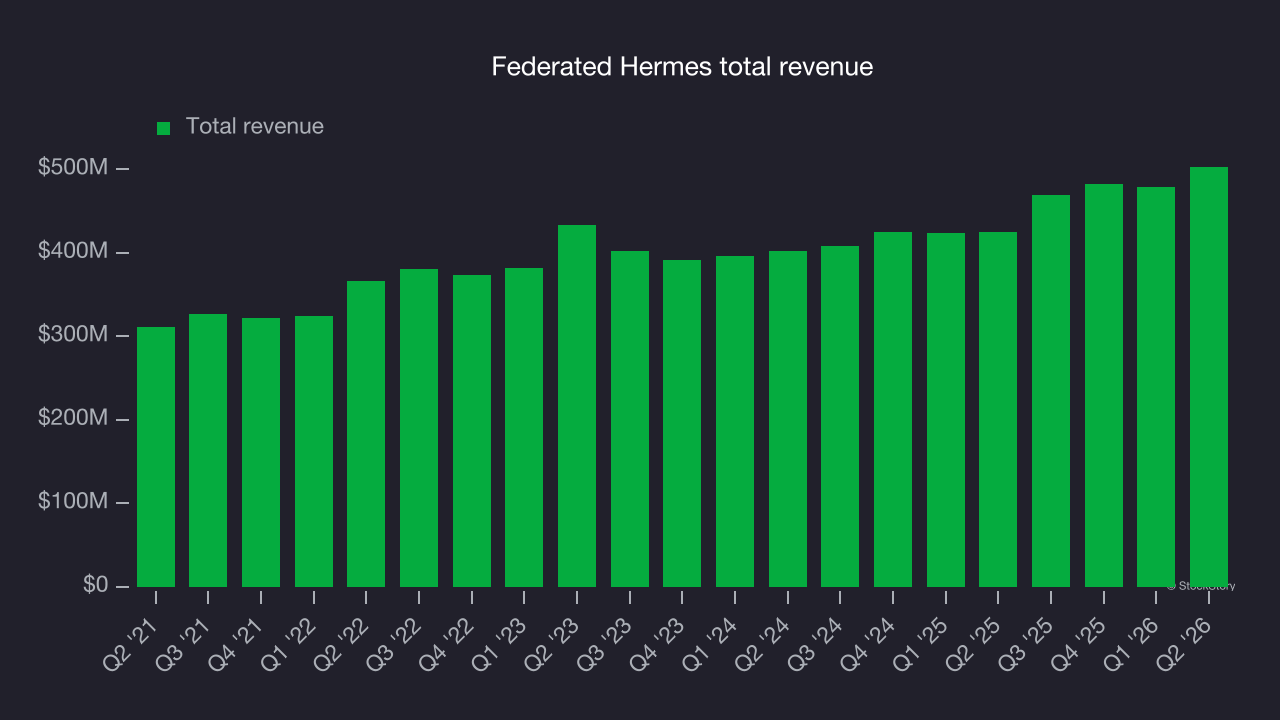Select the Q4 '25 revenue bar
Screen dimensions: 1280x720
[1104, 385]
